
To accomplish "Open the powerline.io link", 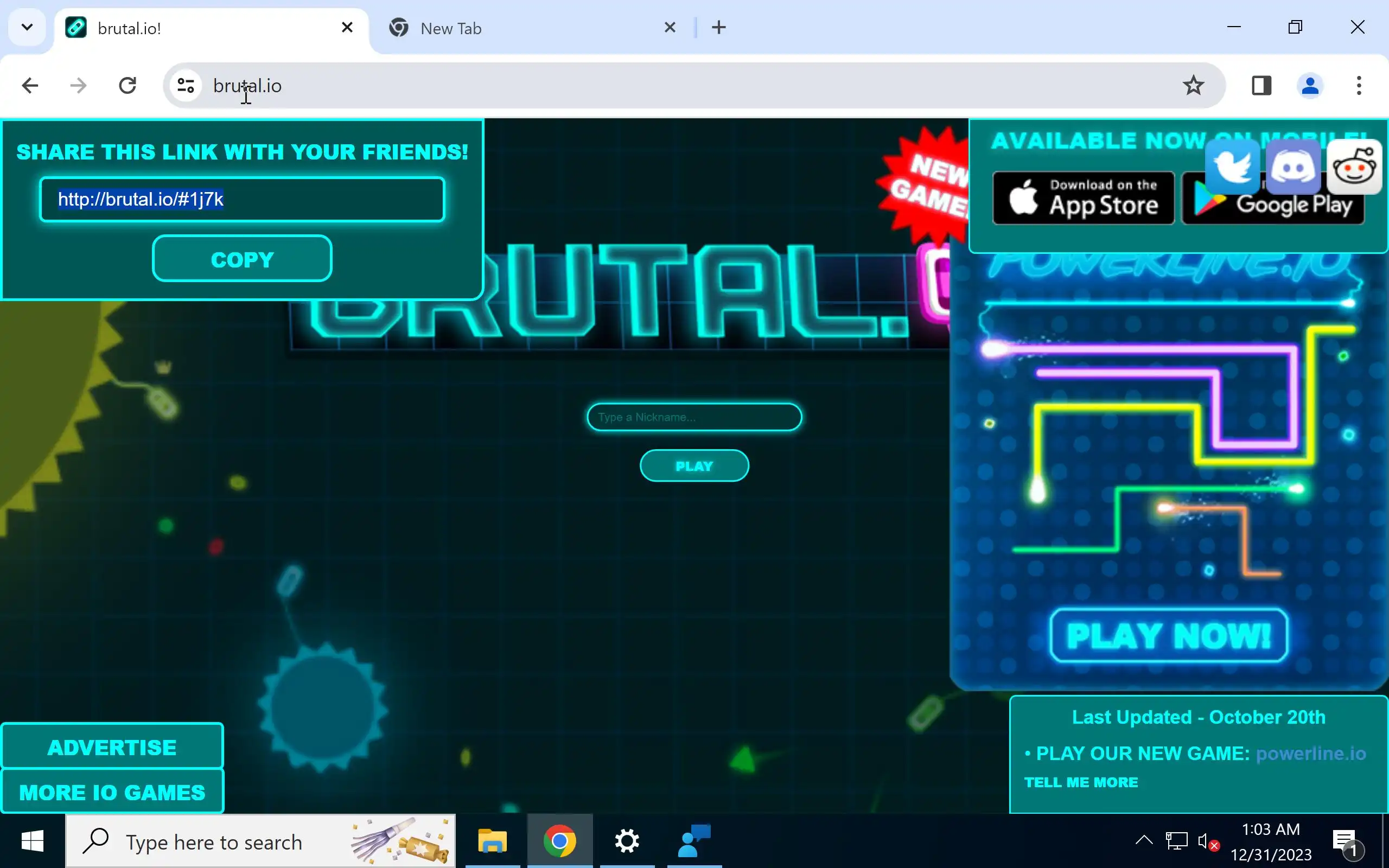I will tap(1310, 753).
